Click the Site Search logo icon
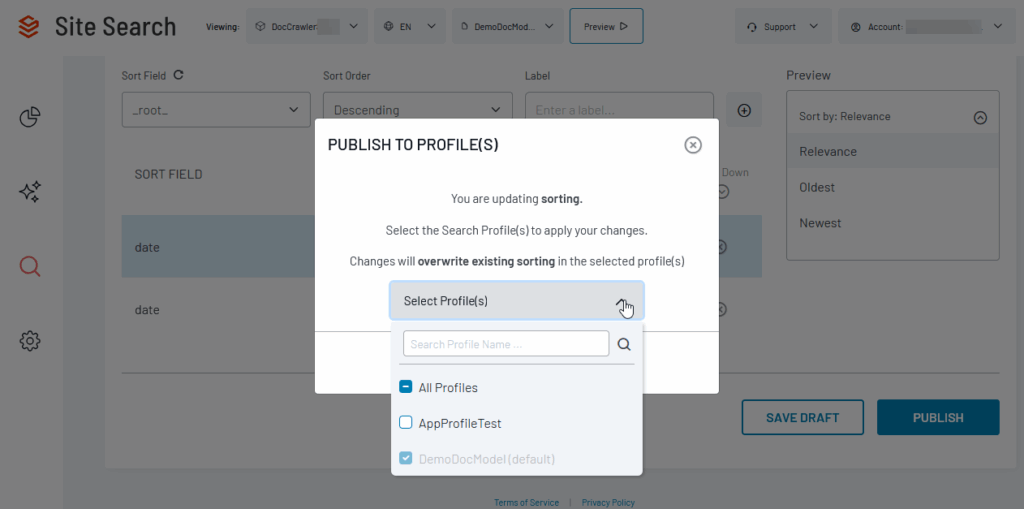The height and width of the screenshot is (509, 1024). point(29,27)
